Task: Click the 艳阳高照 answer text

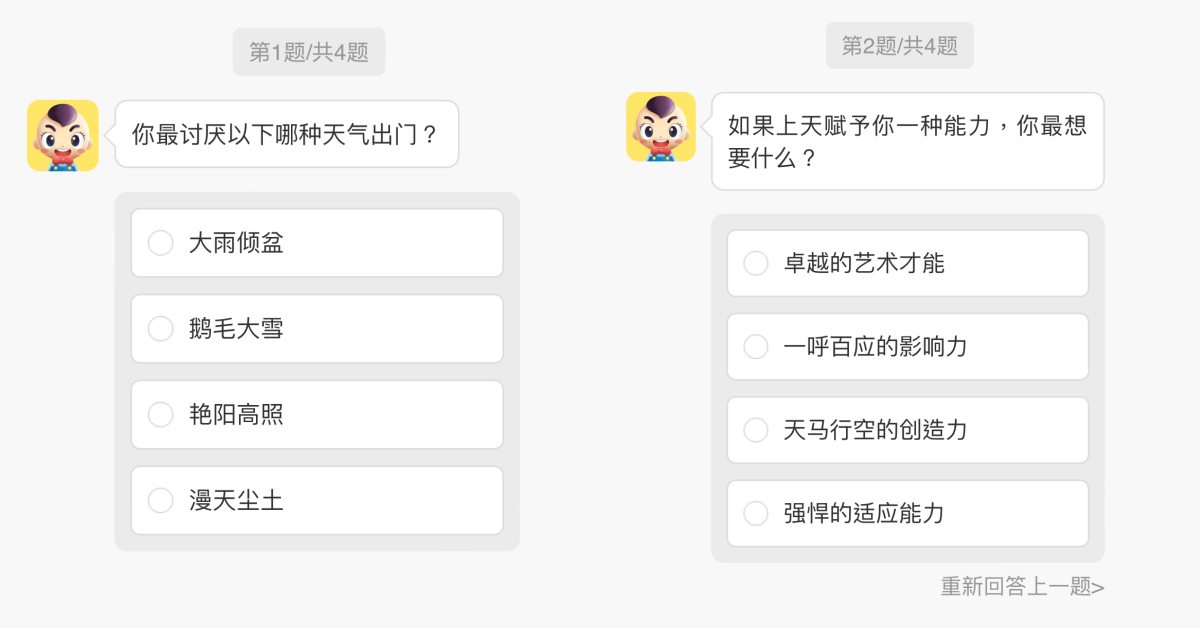Action: click(236, 415)
